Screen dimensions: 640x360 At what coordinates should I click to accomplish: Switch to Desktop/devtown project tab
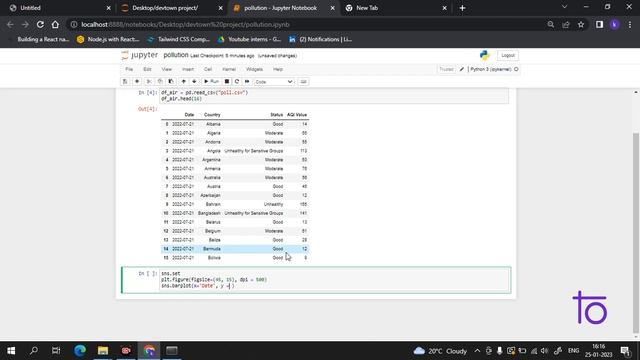pos(172,8)
